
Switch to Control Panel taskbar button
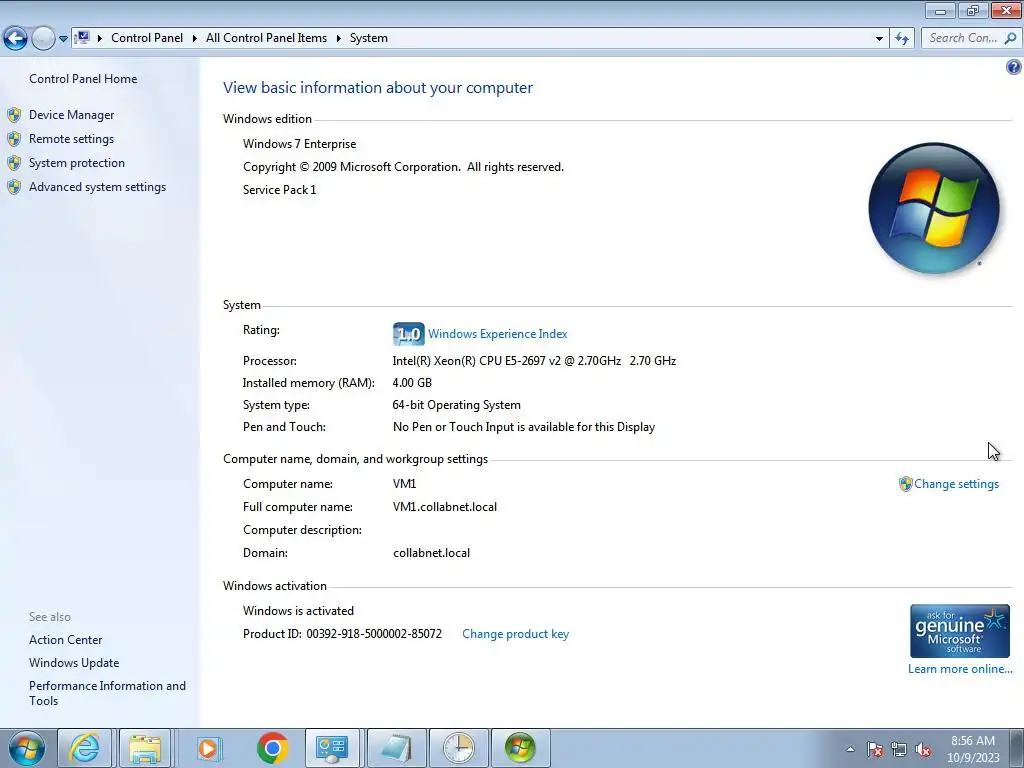coord(332,748)
